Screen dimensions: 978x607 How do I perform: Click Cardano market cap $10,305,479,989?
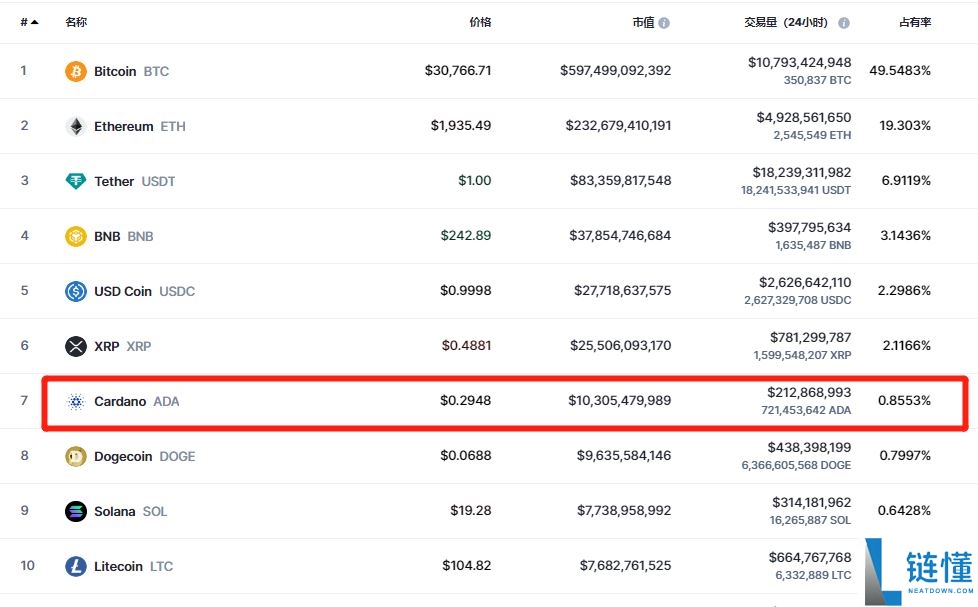click(619, 400)
